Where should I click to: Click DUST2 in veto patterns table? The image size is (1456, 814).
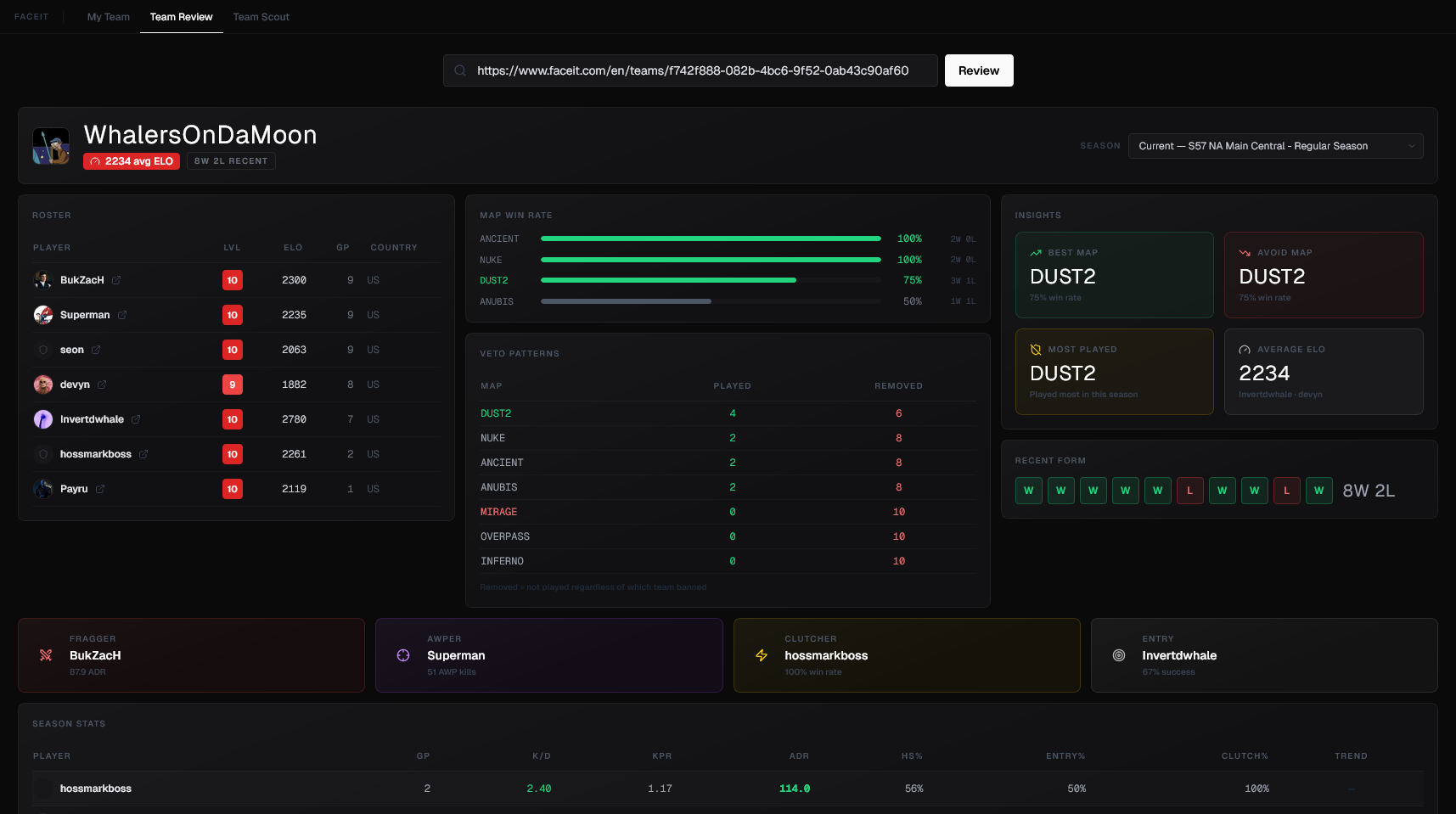[x=496, y=413]
